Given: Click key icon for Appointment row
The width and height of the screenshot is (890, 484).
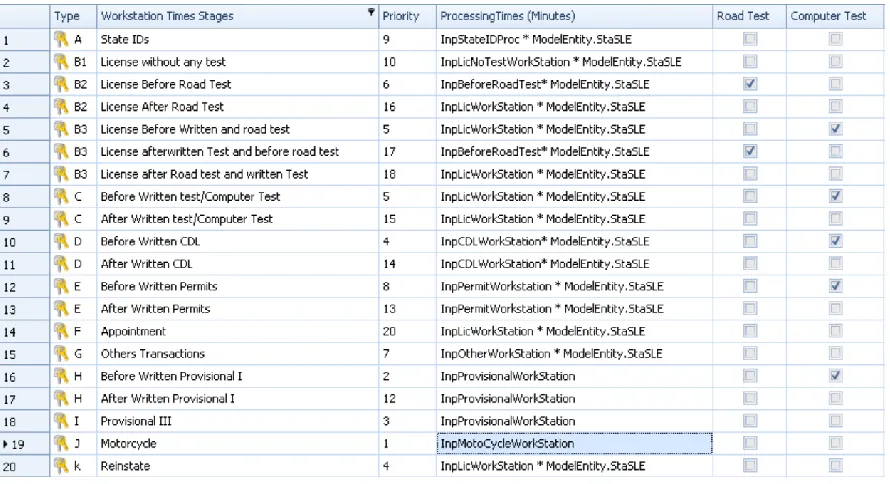Looking at the screenshot, I should coord(61,331).
